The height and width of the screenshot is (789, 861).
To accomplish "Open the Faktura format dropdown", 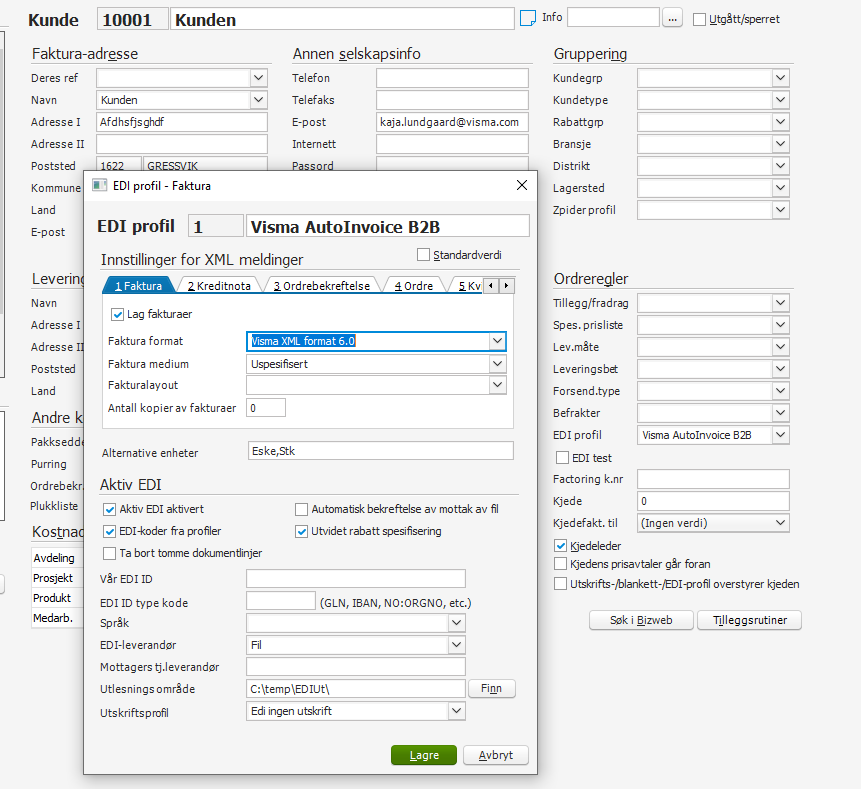I will pos(497,341).
